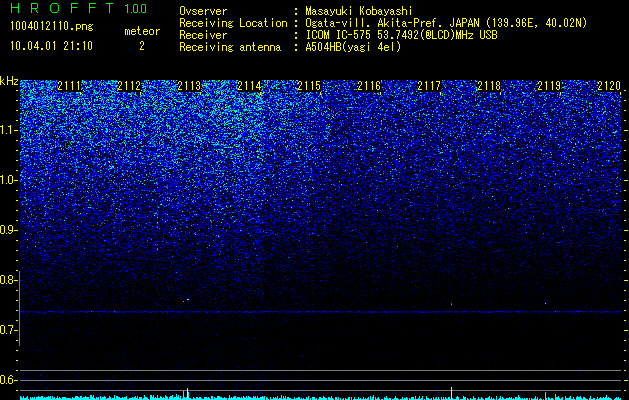629x400 pixels.
Task: Click the red meteor echo dot near 2117
Action: point(452,305)
